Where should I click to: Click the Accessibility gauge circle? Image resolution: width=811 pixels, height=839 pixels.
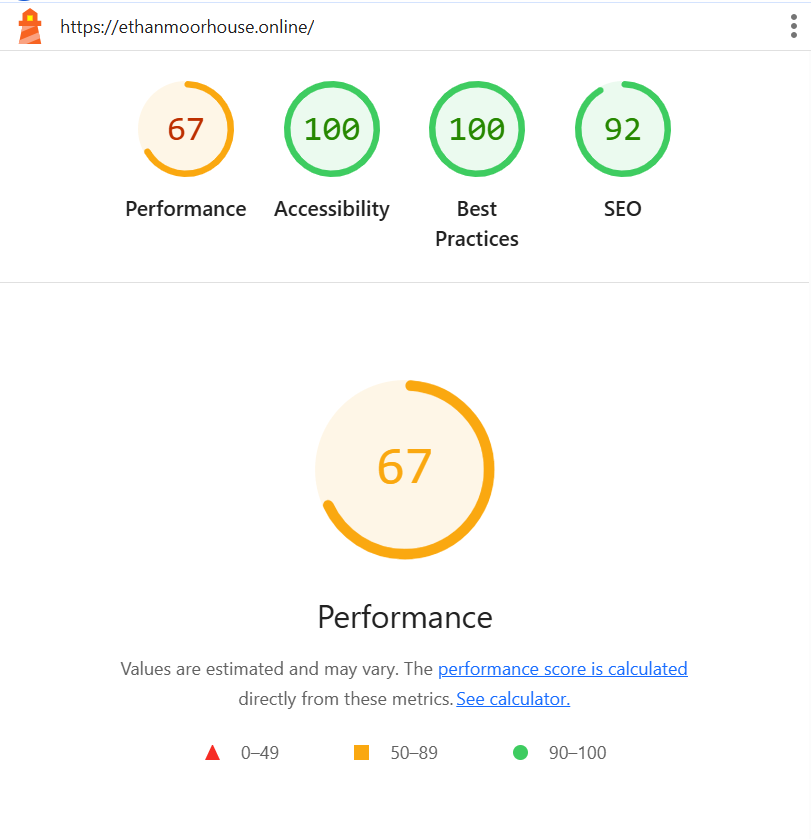(332, 129)
